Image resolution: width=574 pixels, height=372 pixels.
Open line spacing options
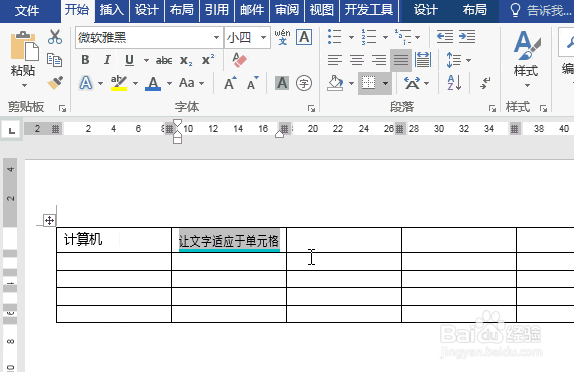454,60
